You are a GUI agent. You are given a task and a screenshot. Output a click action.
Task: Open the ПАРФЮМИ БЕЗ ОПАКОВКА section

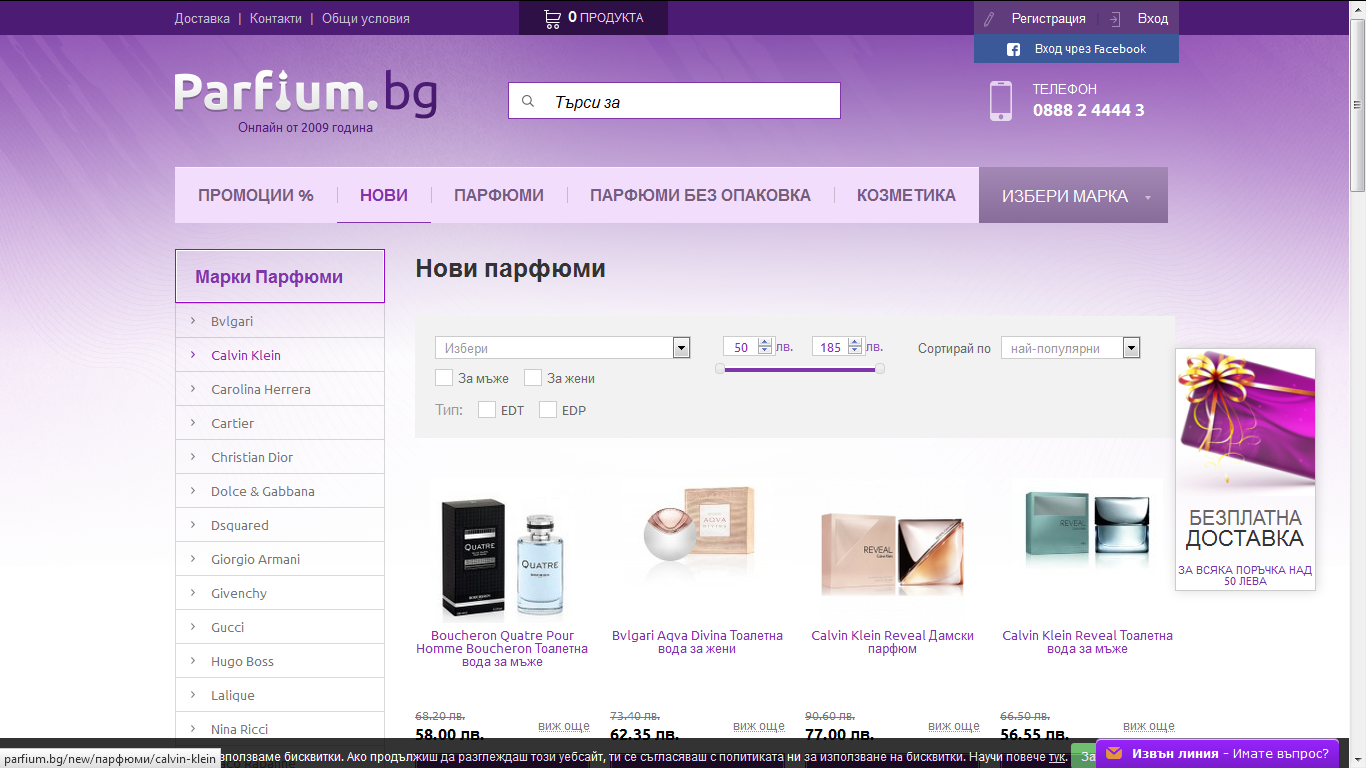pos(699,195)
